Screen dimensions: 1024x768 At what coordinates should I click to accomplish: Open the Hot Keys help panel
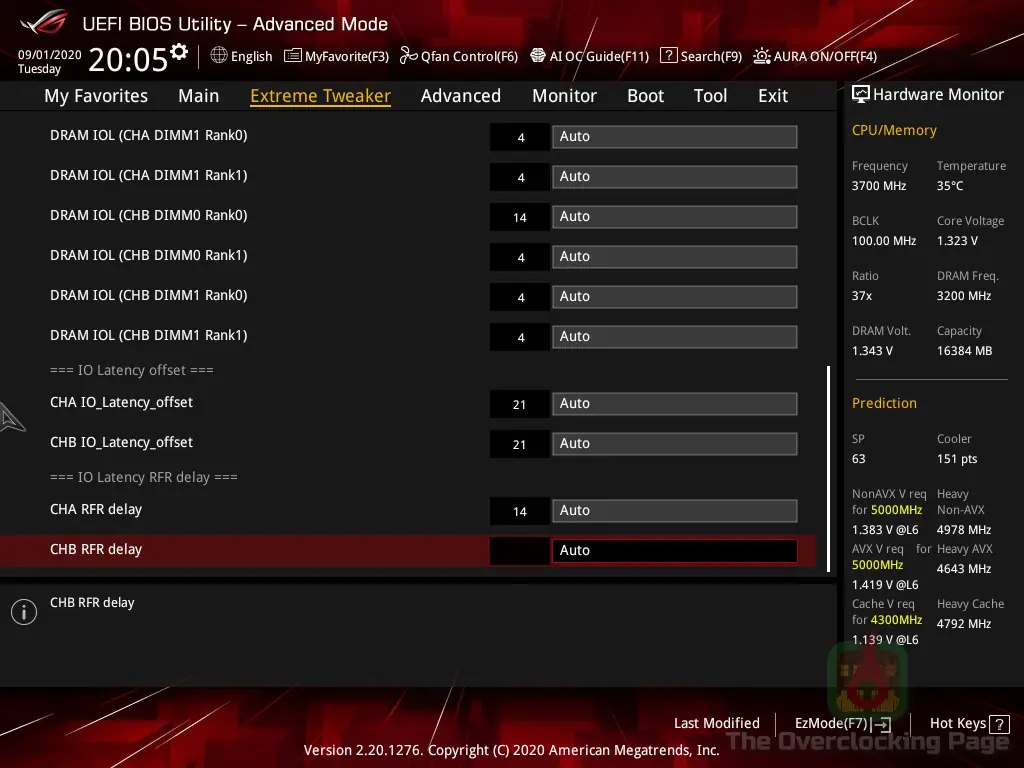(967, 723)
